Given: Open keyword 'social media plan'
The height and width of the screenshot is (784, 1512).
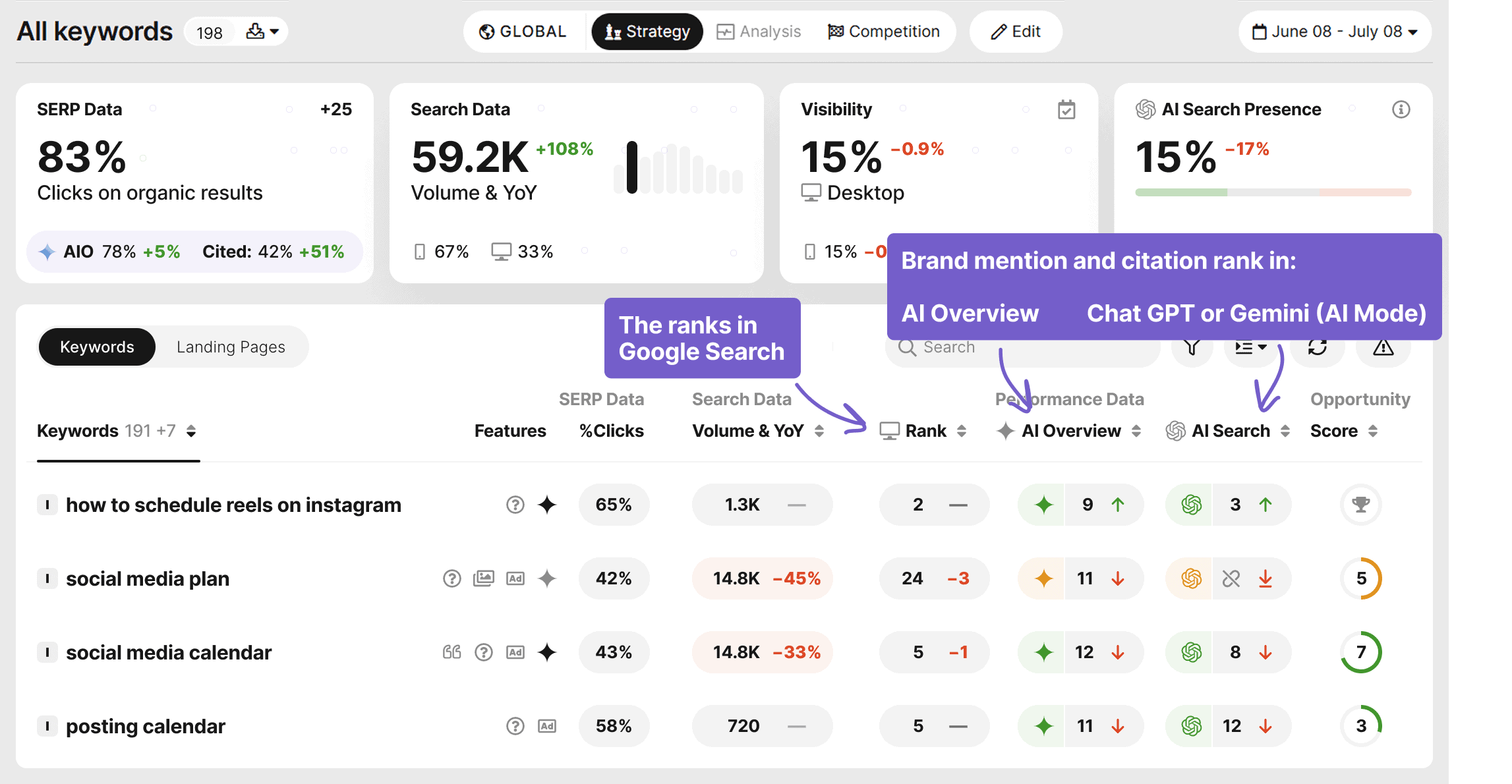Looking at the screenshot, I should 148,579.
